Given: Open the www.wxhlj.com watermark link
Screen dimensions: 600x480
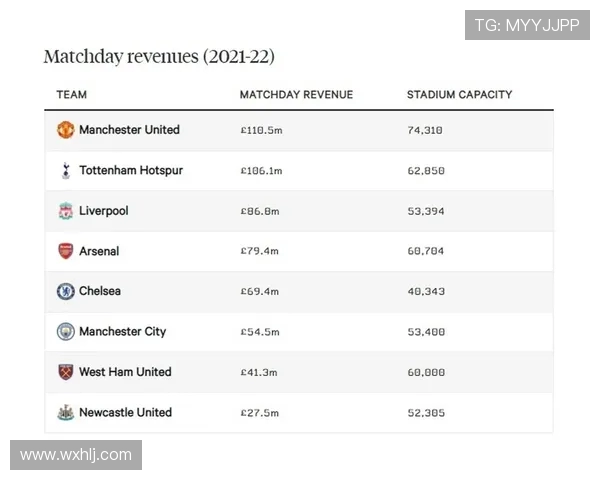Looking at the screenshot, I should click(76, 455).
